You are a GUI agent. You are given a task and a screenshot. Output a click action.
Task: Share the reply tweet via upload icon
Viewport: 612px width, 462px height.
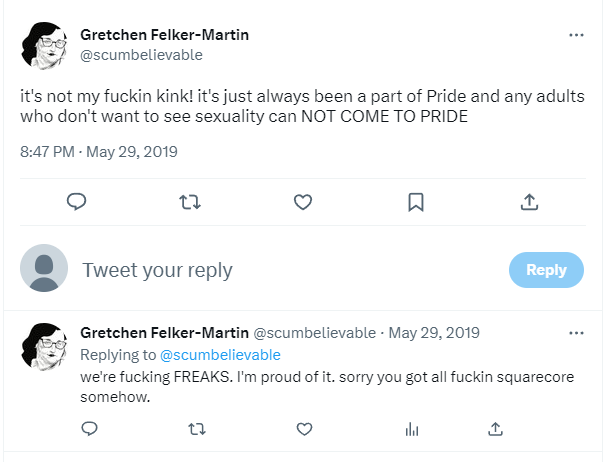click(495, 429)
